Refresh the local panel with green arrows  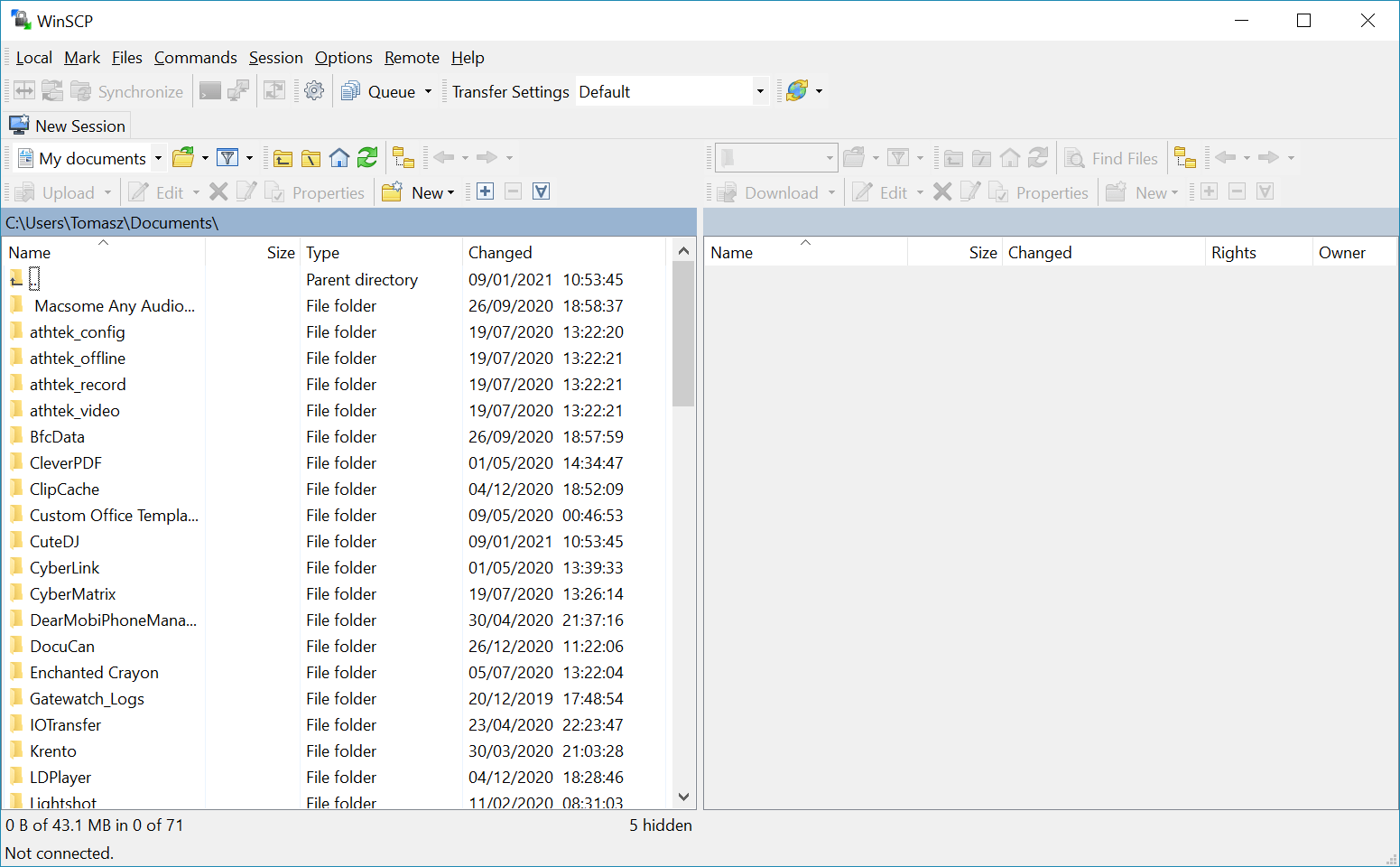(x=367, y=158)
